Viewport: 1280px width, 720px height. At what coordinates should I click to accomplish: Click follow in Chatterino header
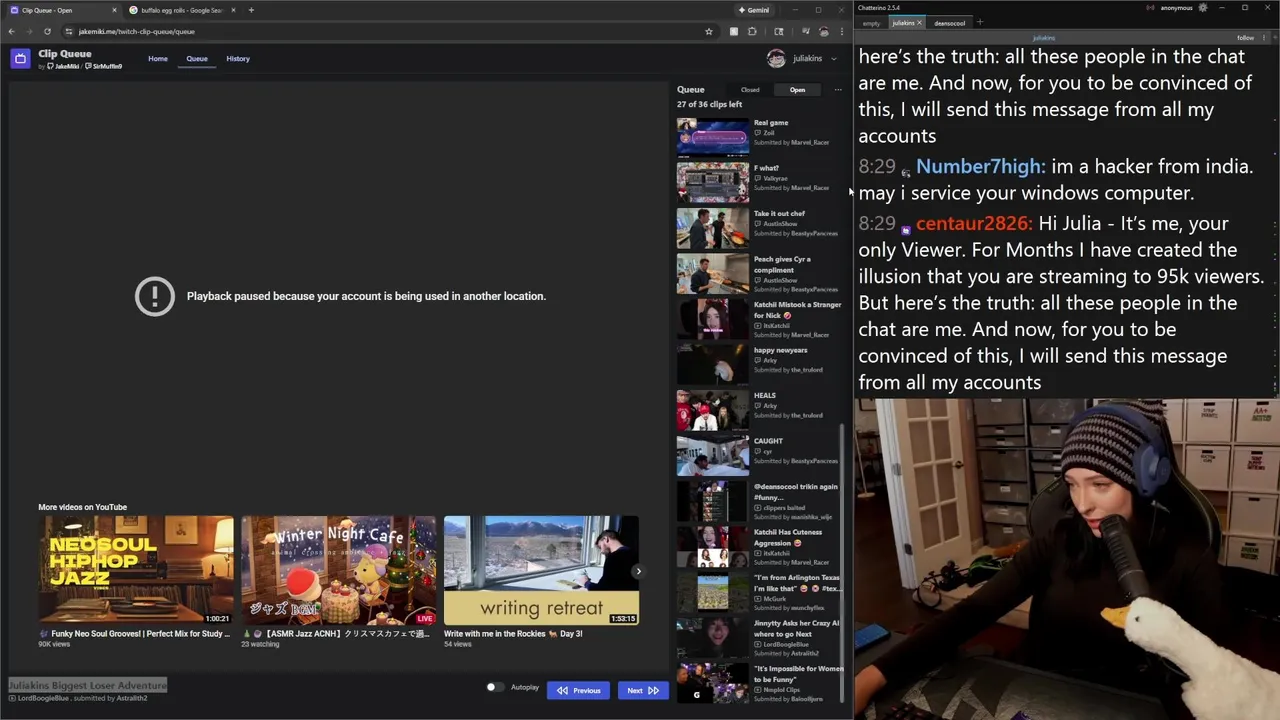1246,38
